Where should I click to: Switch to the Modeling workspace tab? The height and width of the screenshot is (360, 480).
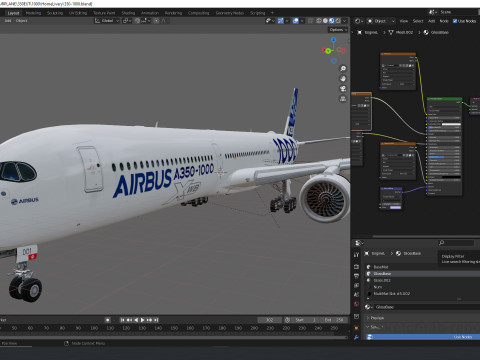pyautogui.click(x=33, y=13)
